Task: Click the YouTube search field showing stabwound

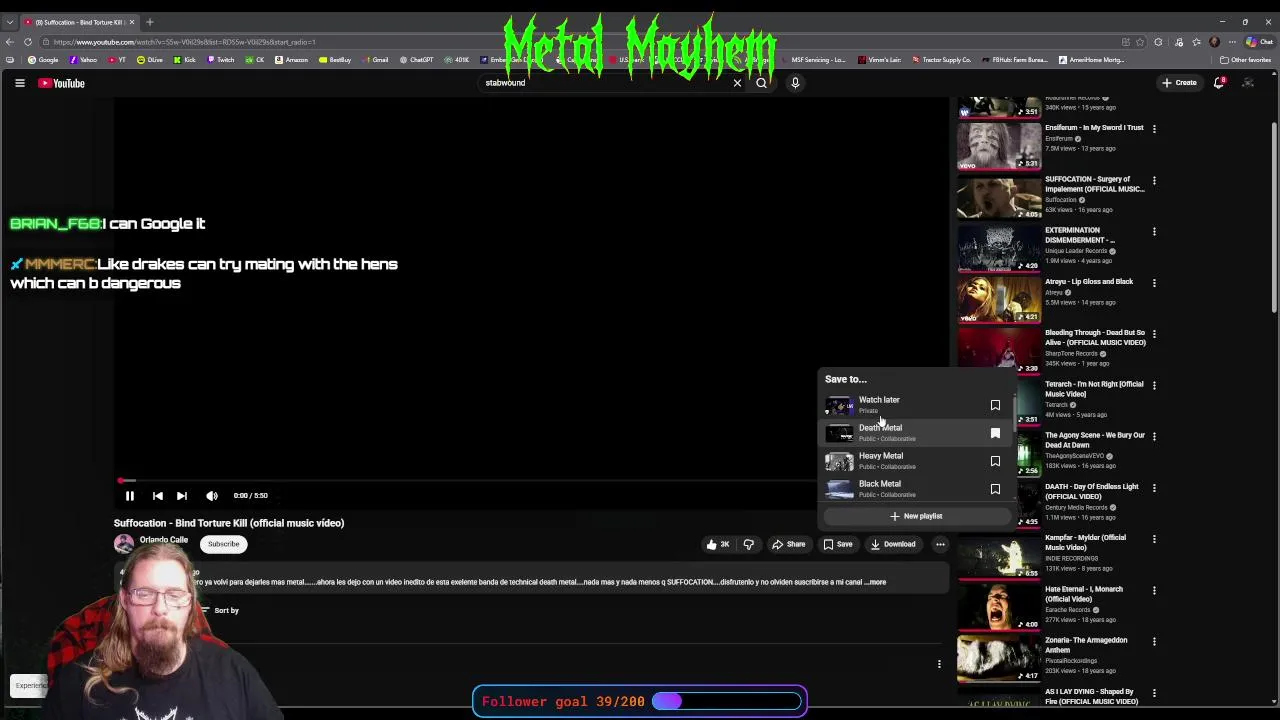Action: [x=605, y=83]
